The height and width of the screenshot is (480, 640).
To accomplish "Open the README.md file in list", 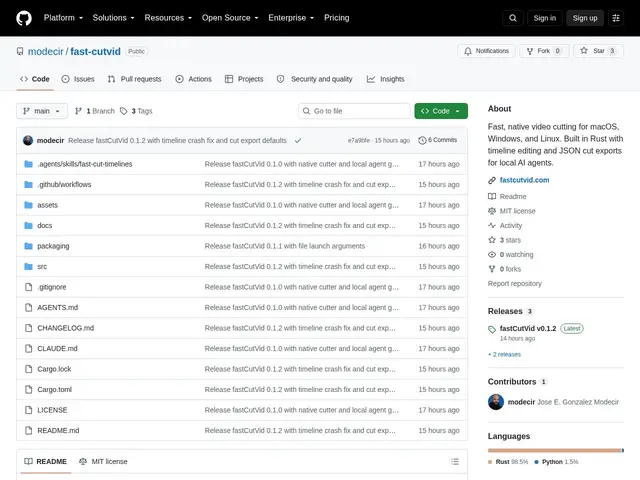I will pyautogui.click(x=58, y=430).
